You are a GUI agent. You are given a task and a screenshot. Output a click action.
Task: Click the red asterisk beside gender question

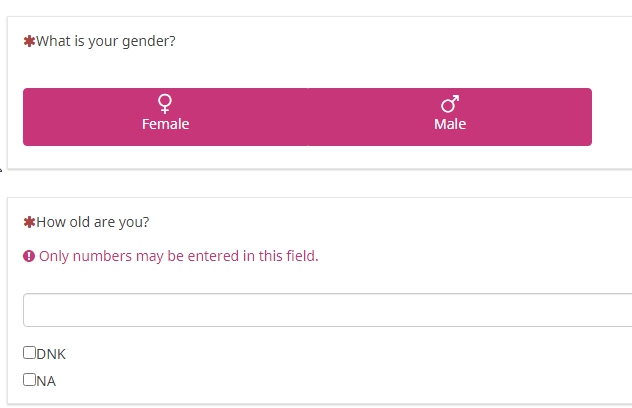[29, 42]
